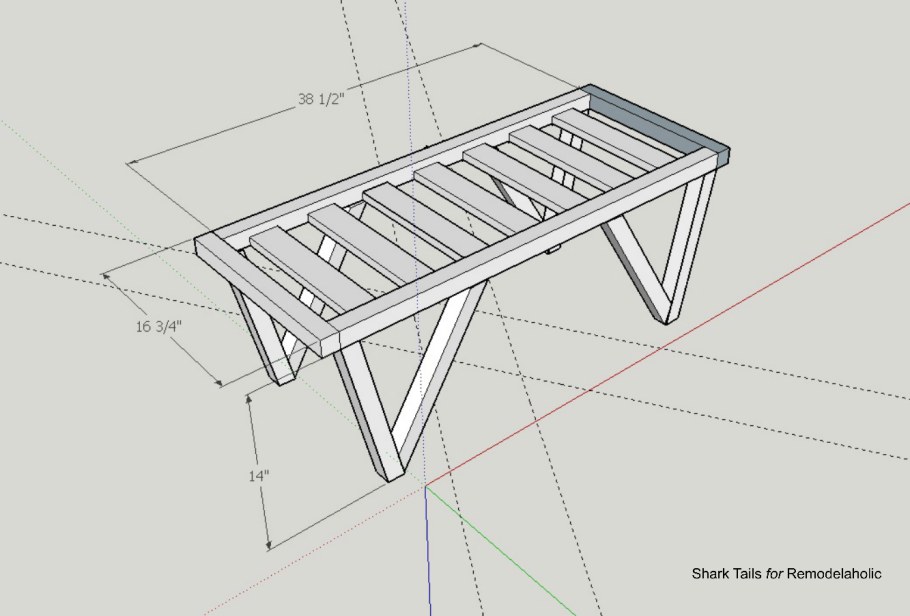
Task: Click the green axis line
Action: (x=520, y=549)
